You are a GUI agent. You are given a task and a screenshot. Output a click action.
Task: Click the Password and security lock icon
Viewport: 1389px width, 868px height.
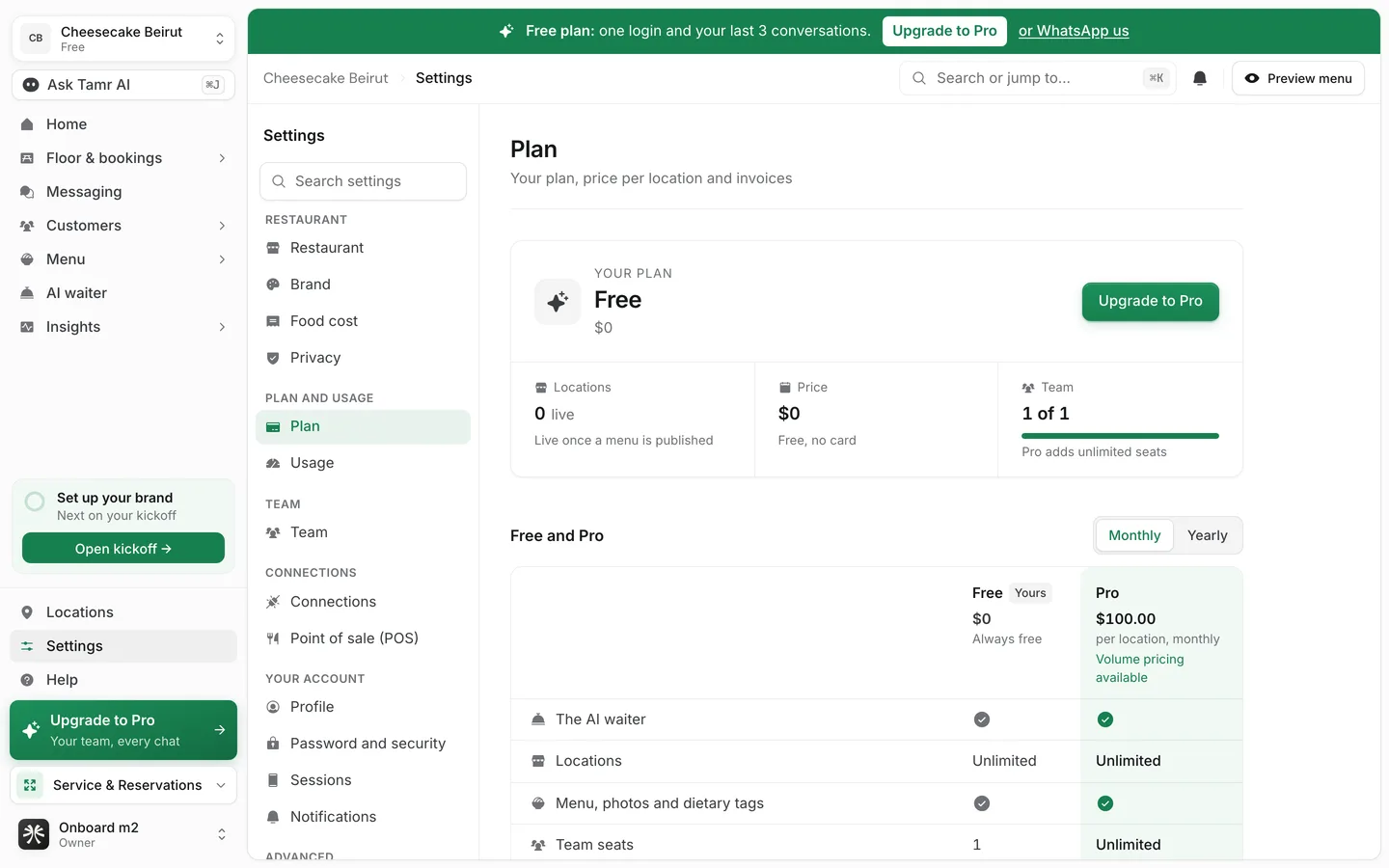(273, 744)
